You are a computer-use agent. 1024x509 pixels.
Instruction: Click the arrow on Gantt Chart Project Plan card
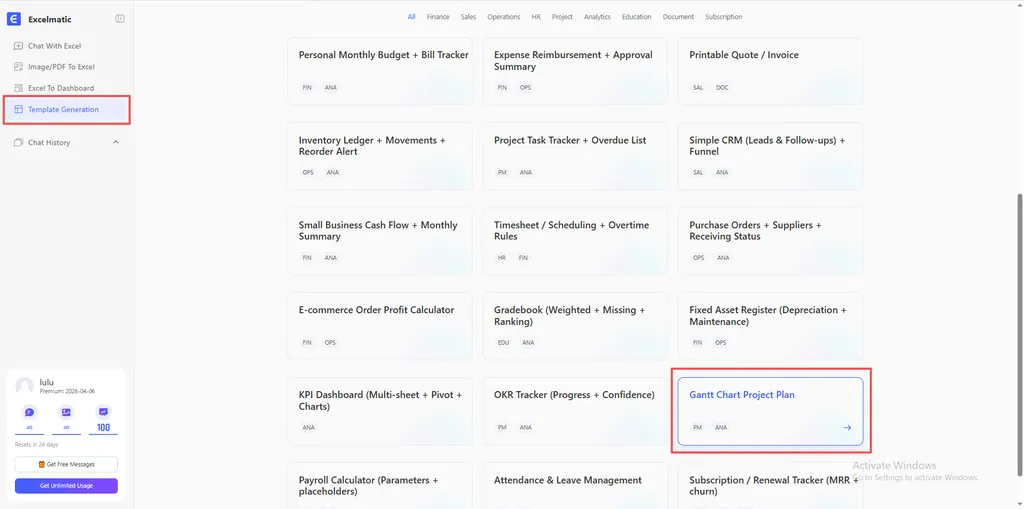[847, 428]
